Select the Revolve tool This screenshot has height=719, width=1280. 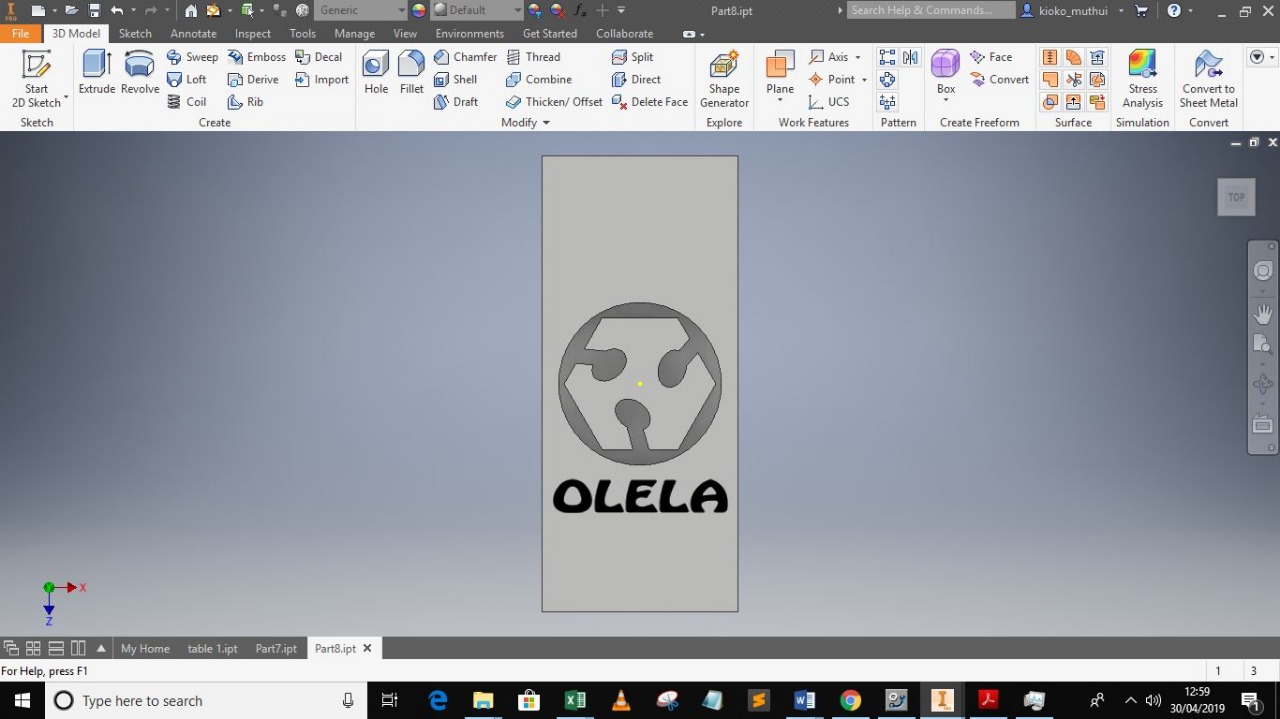click(140, 72)
